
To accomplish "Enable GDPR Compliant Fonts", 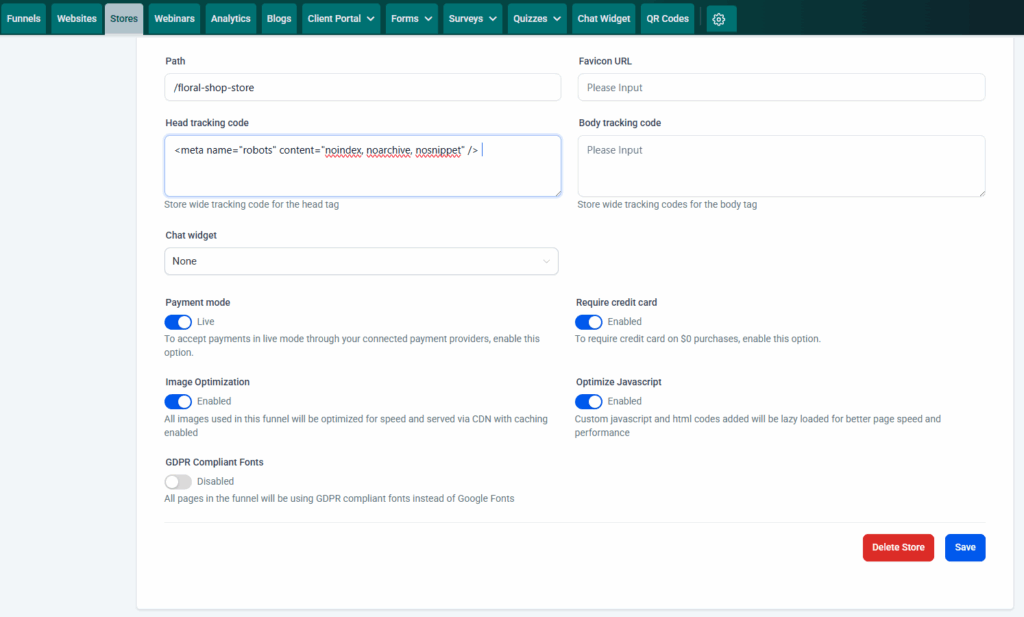I will (x=178, y=481).
